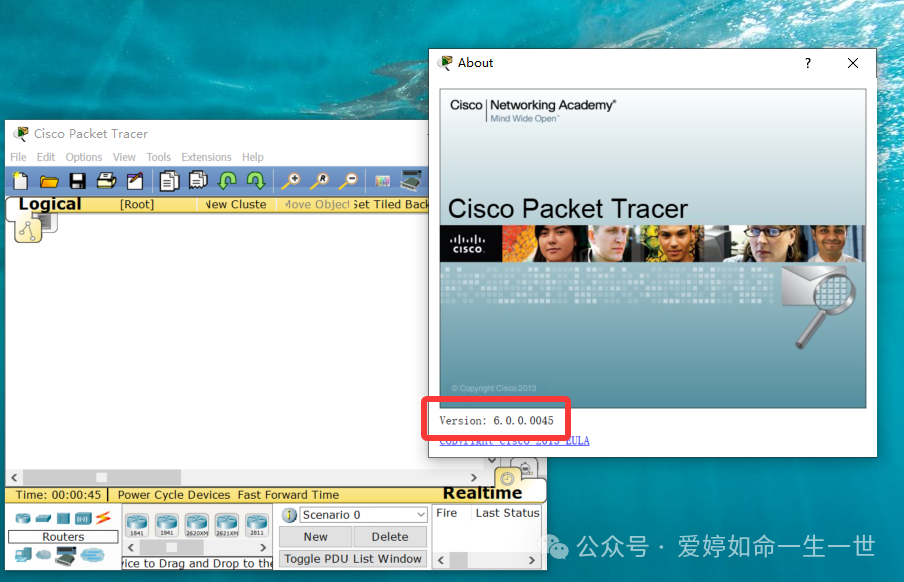Viewport: 904px width, 582px height.
Task: Click the Paste icon in the toolbar
Action: [x=198, y=181]
